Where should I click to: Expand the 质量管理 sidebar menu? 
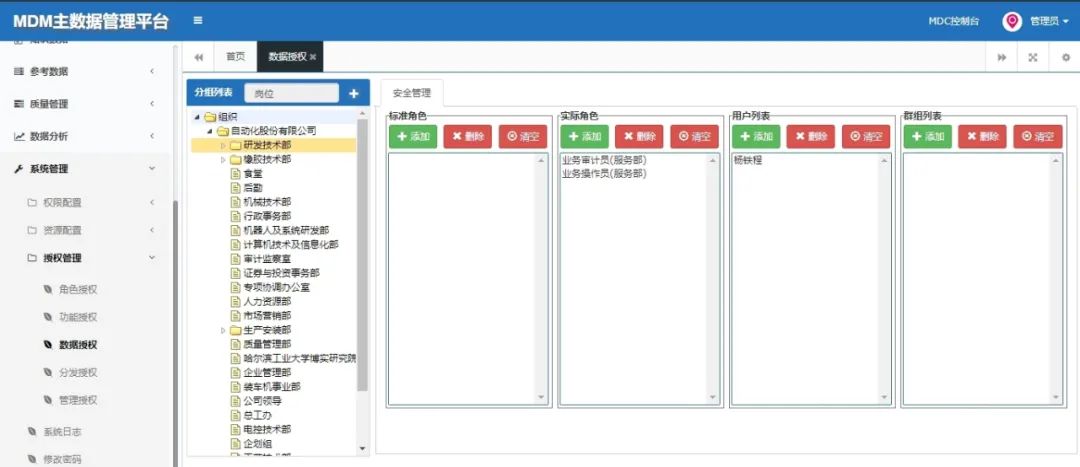[84, 104]
